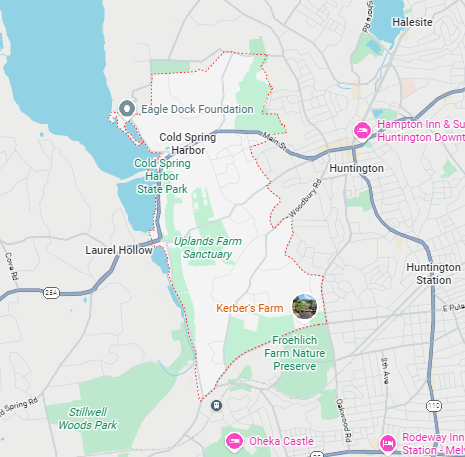Open the Stillwell Woods Park label
This screenshot has width=465, height=457.
88,418
